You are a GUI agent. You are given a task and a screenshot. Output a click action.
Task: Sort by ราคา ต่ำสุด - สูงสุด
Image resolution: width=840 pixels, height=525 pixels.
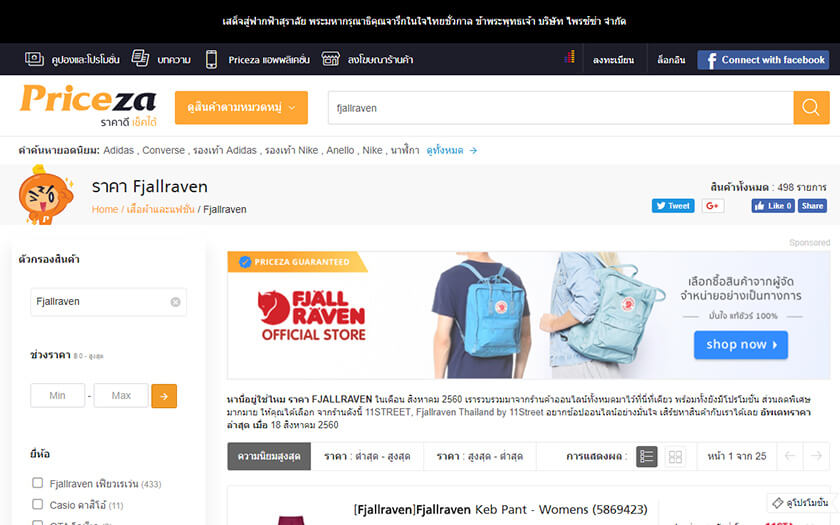click(367, 456)
